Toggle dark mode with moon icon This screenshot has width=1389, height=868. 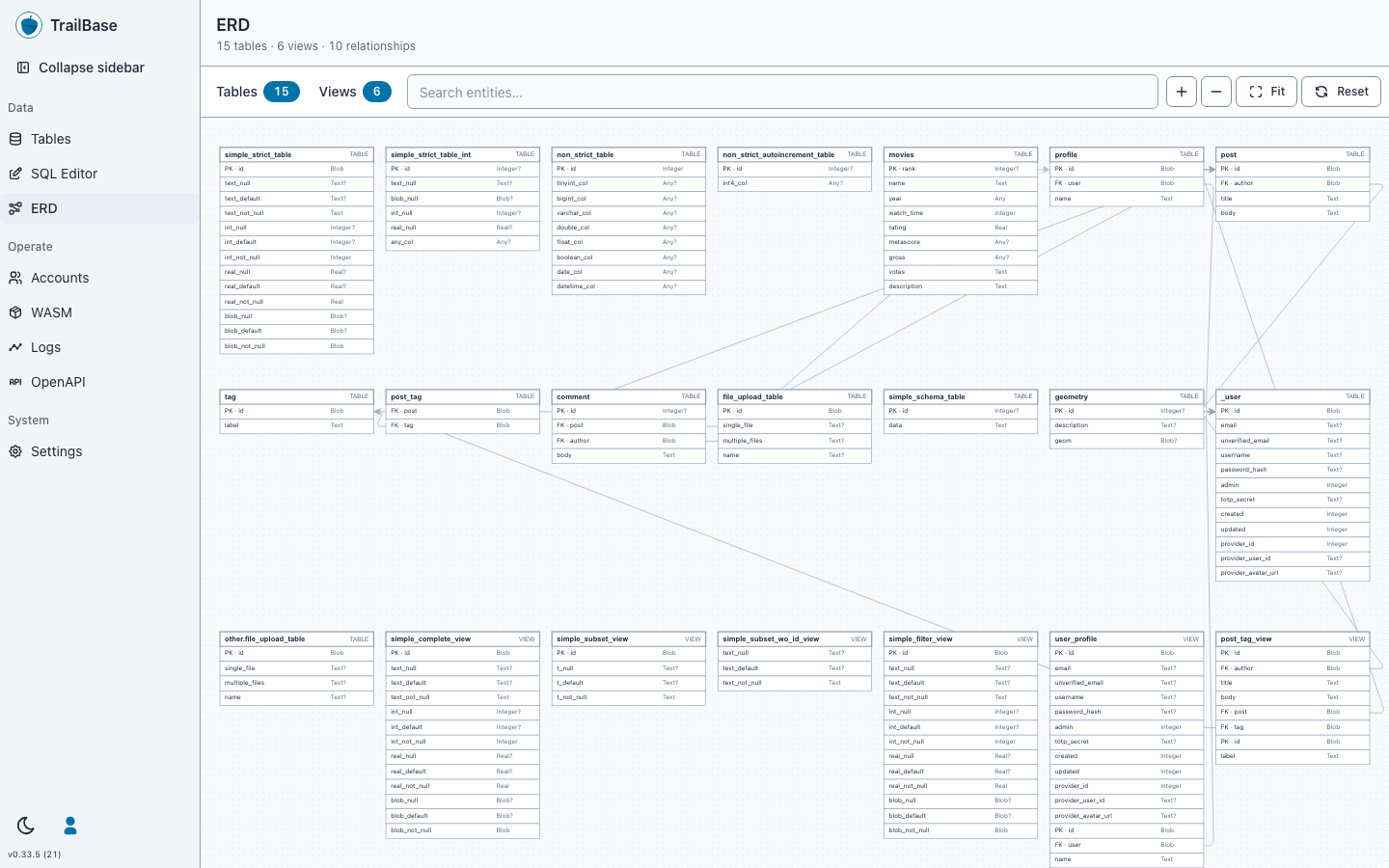coord(26,826)
